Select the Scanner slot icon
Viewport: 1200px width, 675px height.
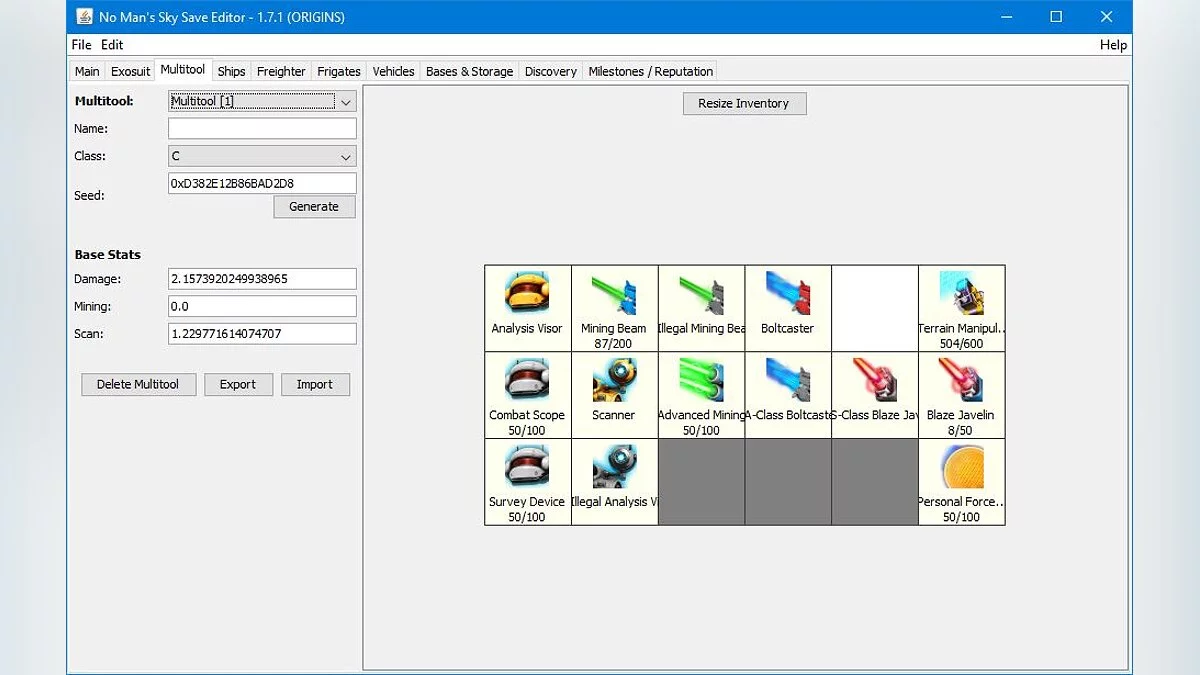pyautogui.click(x=614, y=381)
